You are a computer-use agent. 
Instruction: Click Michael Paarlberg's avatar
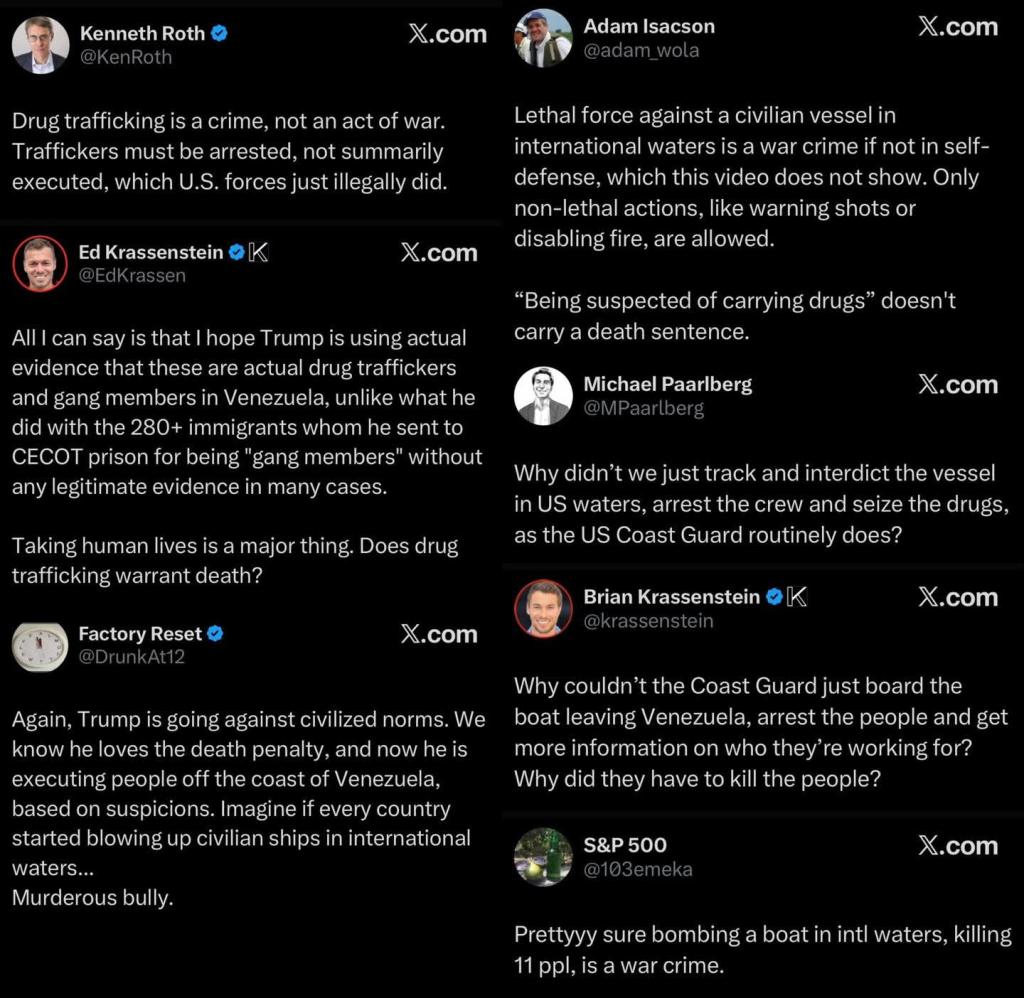point(543,396)
